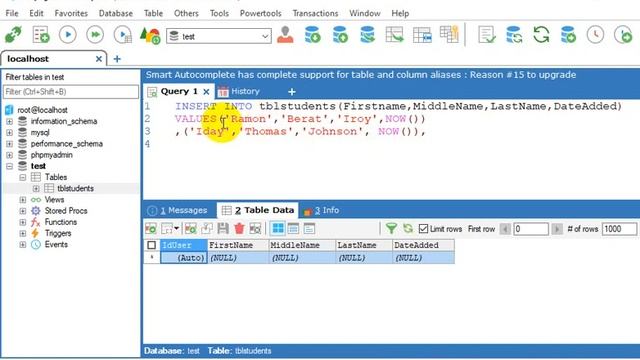Add a new query tab with plus
The height and width of the screenshot is (360, 640).
(292, 92)
